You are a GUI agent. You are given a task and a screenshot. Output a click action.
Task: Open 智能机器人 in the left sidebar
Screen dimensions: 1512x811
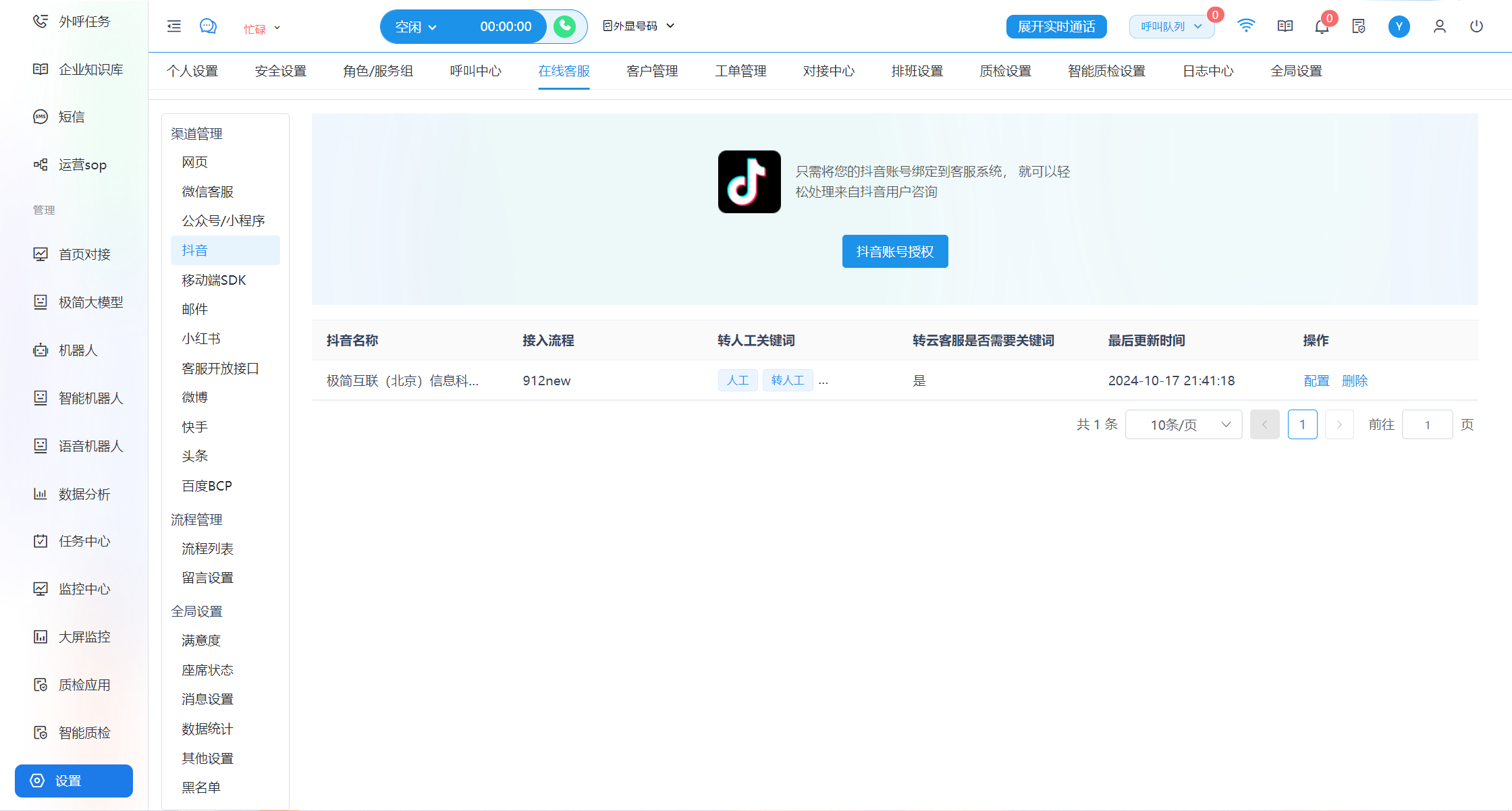[78, 398]
